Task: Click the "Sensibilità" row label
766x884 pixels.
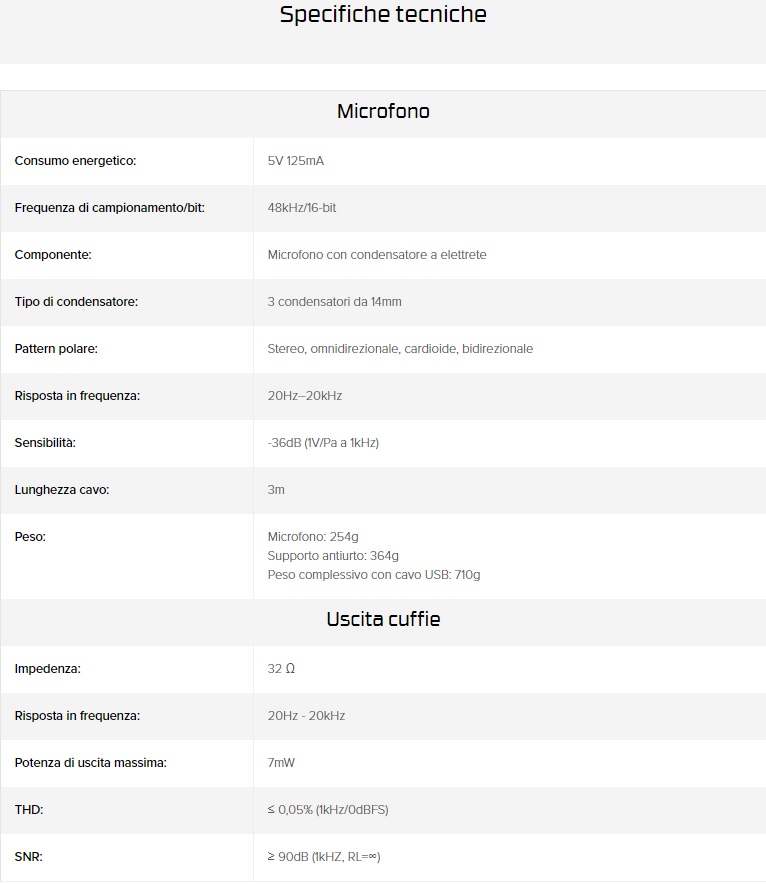Action: [x=45, y=443]
